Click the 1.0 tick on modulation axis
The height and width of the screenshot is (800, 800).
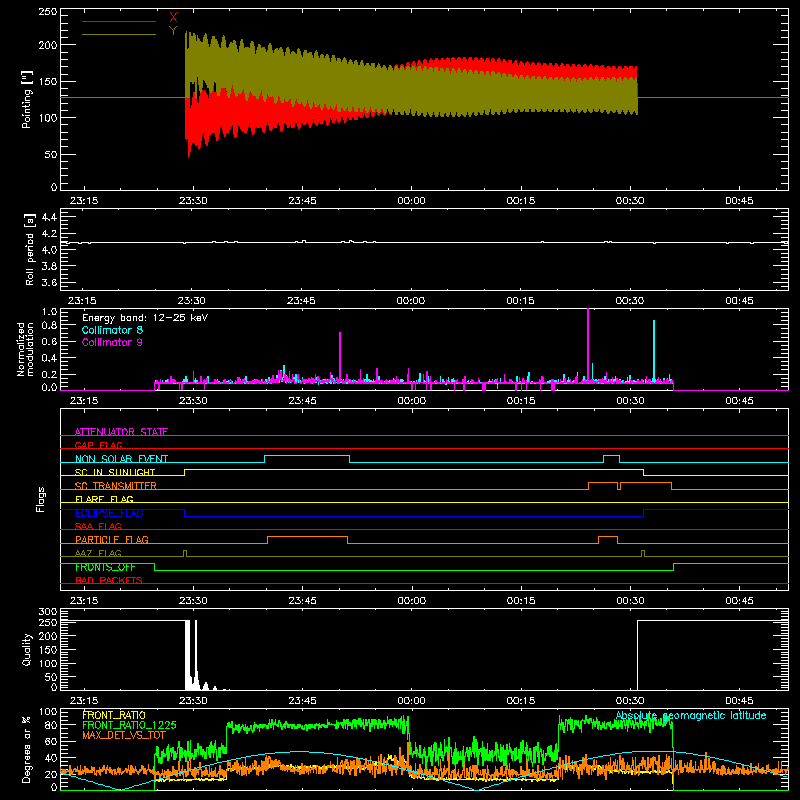49,312
